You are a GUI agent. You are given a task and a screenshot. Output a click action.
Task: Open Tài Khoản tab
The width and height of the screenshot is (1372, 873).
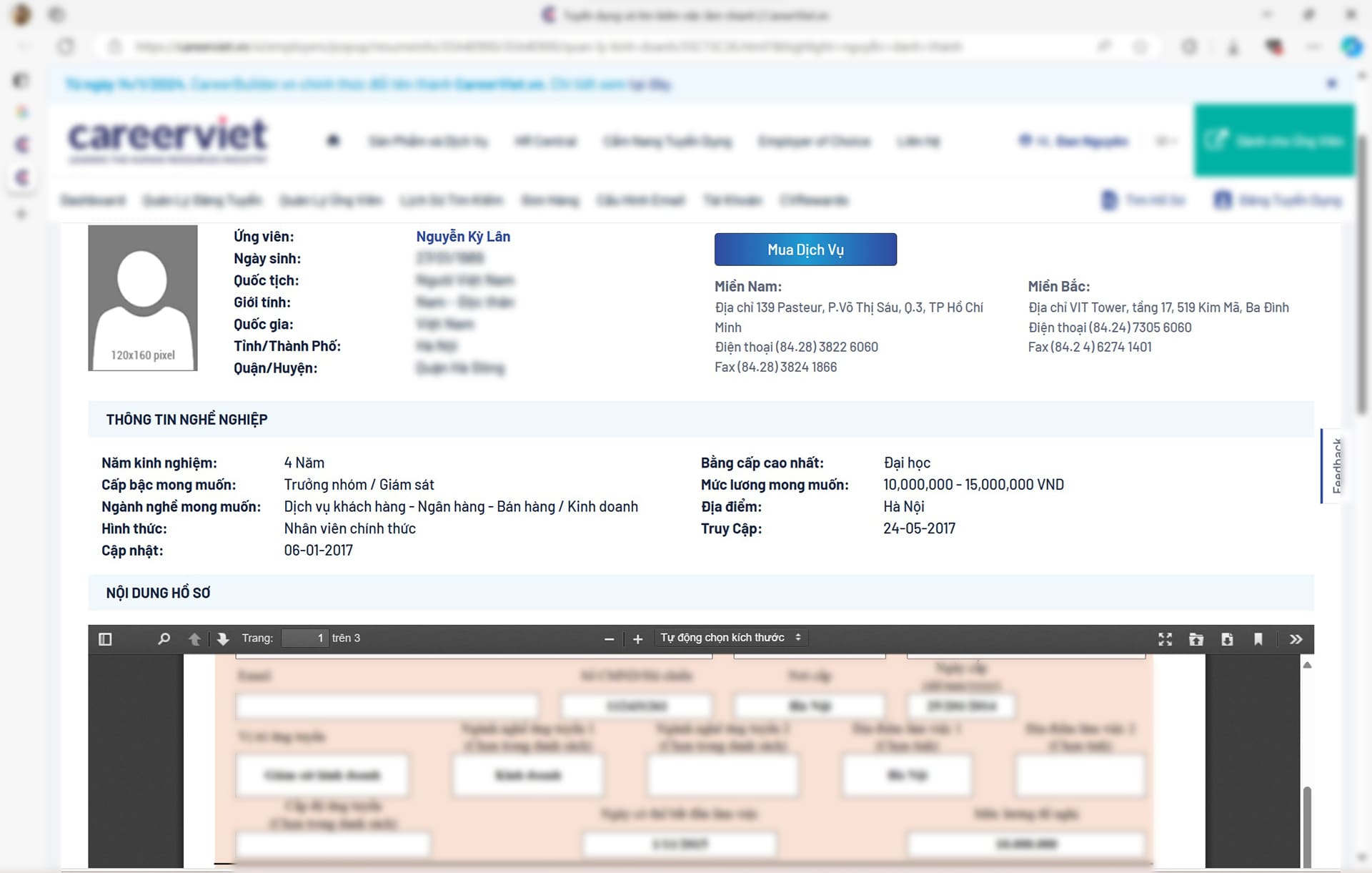[x=732, y=200]
